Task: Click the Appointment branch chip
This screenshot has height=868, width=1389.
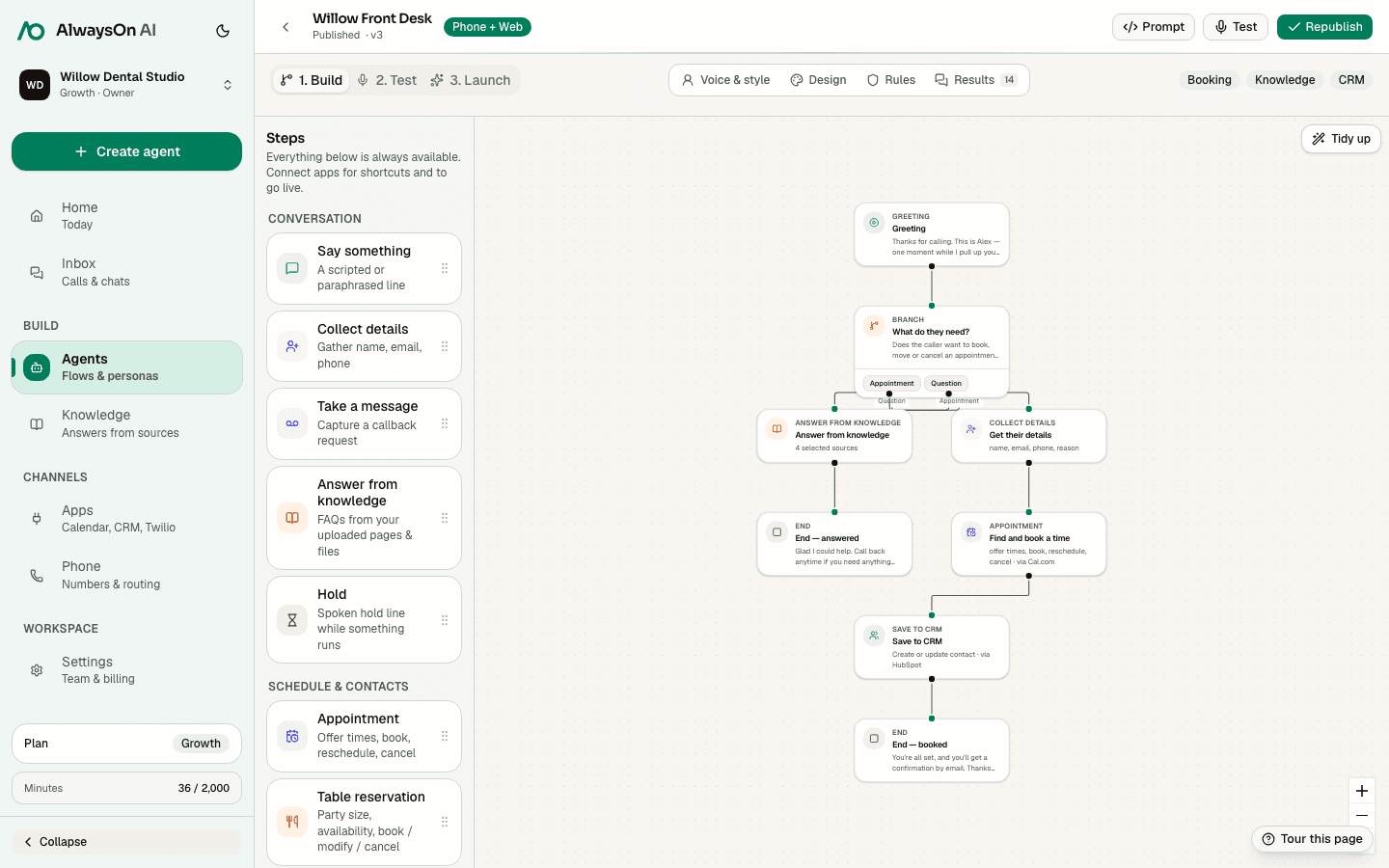Action: pos(891,383)
